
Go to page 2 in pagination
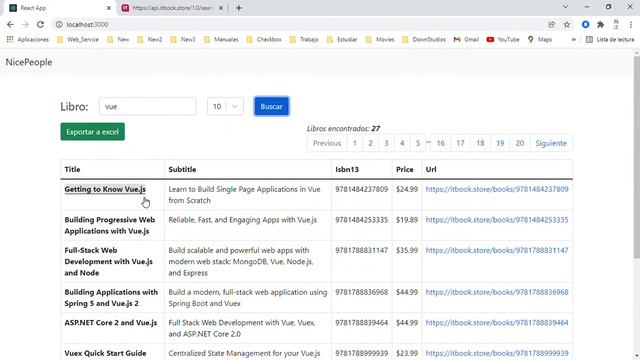(x=371, y=143)
